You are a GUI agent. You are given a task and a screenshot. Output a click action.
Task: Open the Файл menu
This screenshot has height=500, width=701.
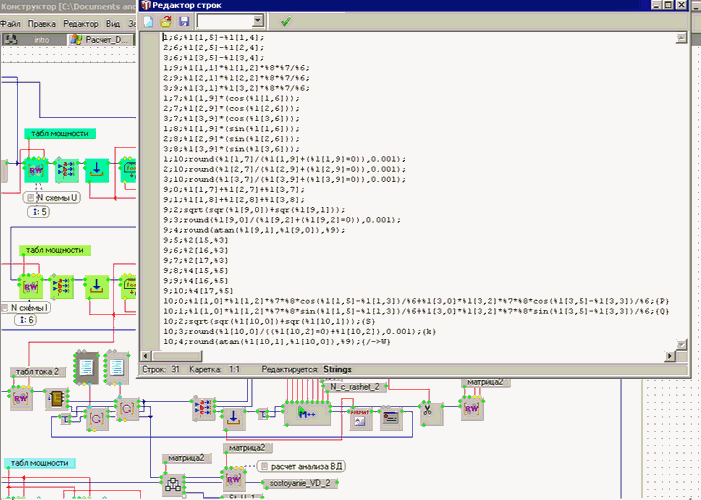[x=11, y=22]
